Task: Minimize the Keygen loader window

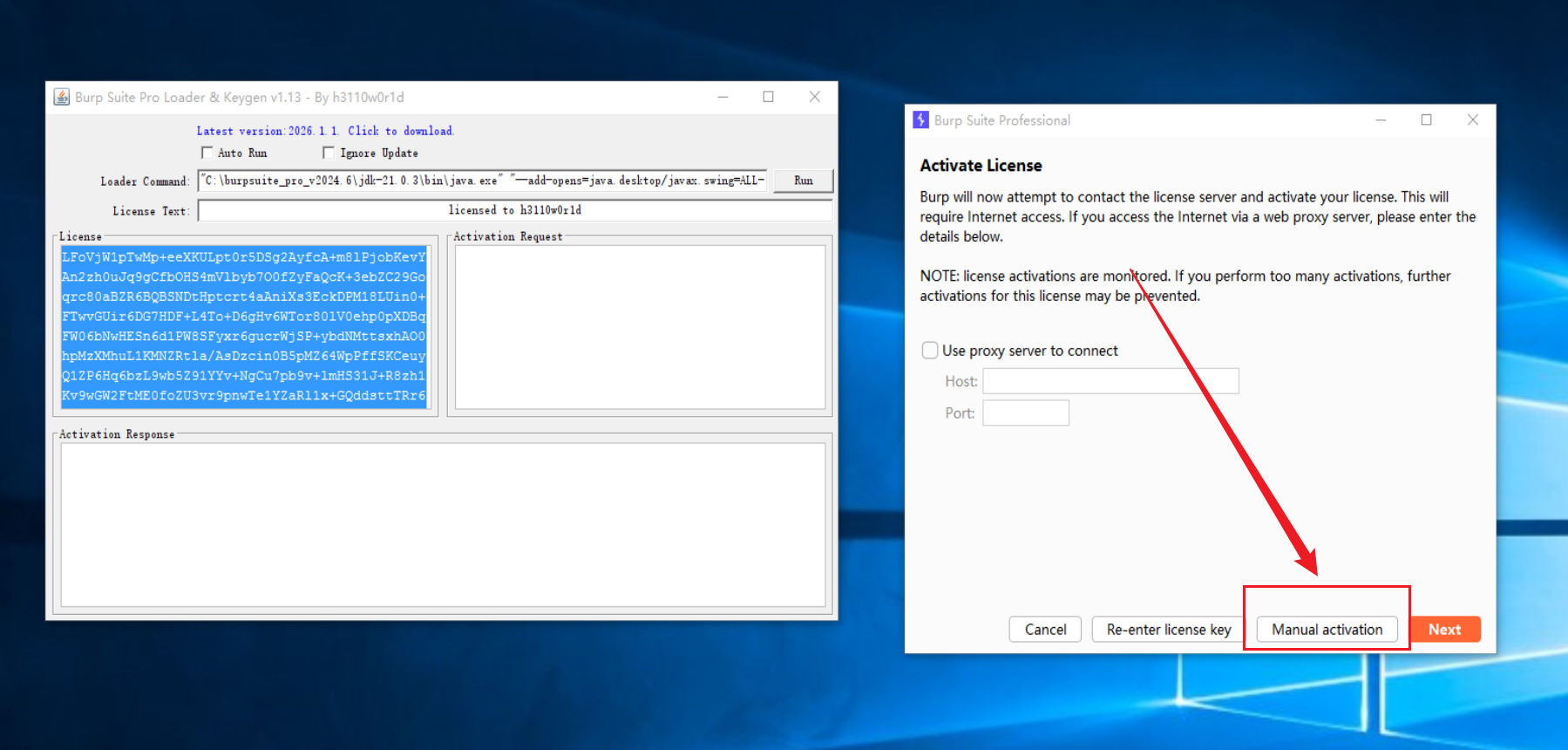Action: [723, 97]
